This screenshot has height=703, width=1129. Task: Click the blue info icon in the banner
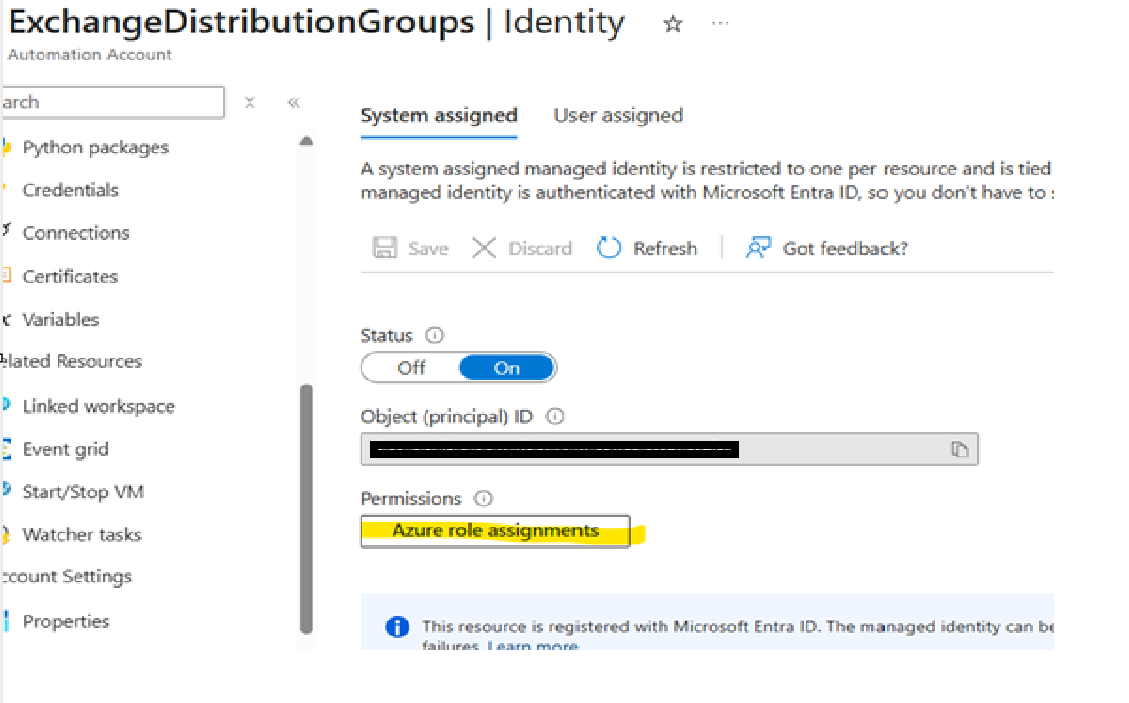point(397,627)
